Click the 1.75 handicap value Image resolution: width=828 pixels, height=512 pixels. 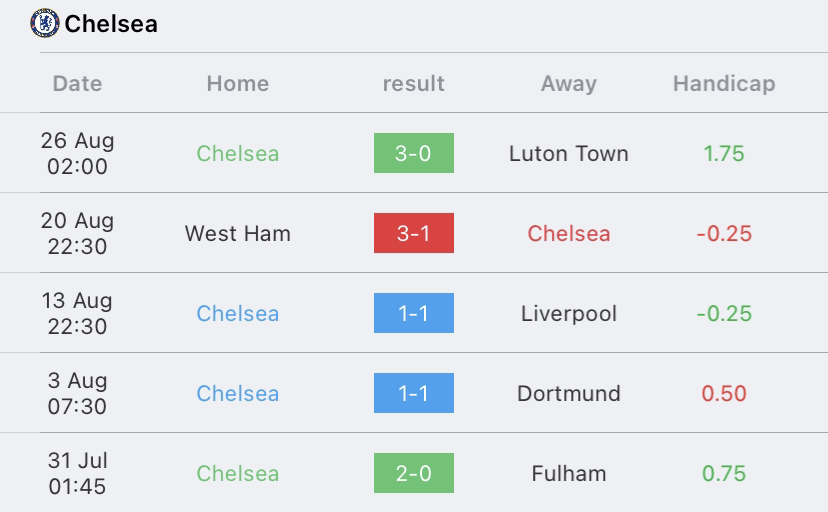click(x=724, y=154)
